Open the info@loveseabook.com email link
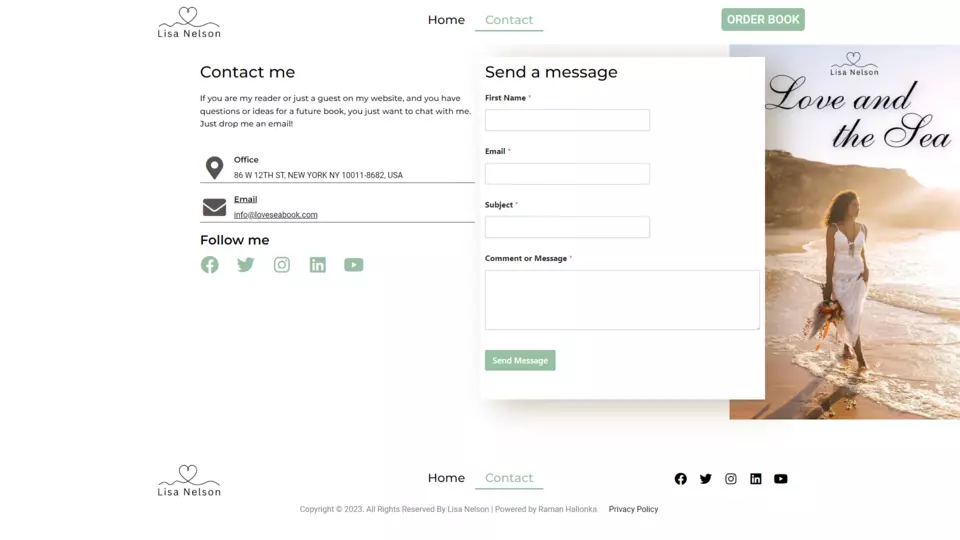The width and height of the screenshot is (960, 540). pyautogui.click(x=276, y=215)
